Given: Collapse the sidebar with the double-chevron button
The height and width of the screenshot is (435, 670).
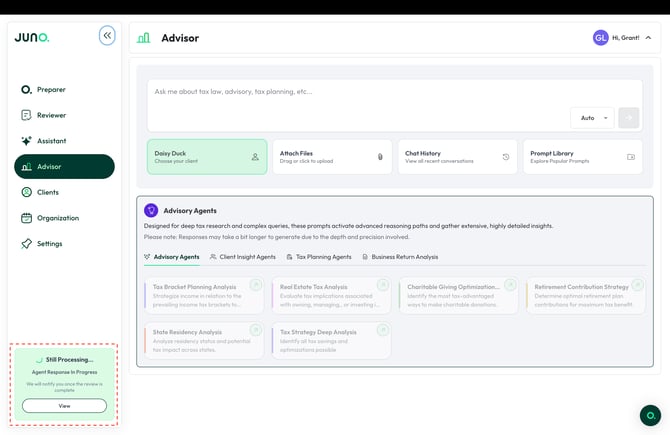Looking at the screenshot, I should (x=107, y=35).
